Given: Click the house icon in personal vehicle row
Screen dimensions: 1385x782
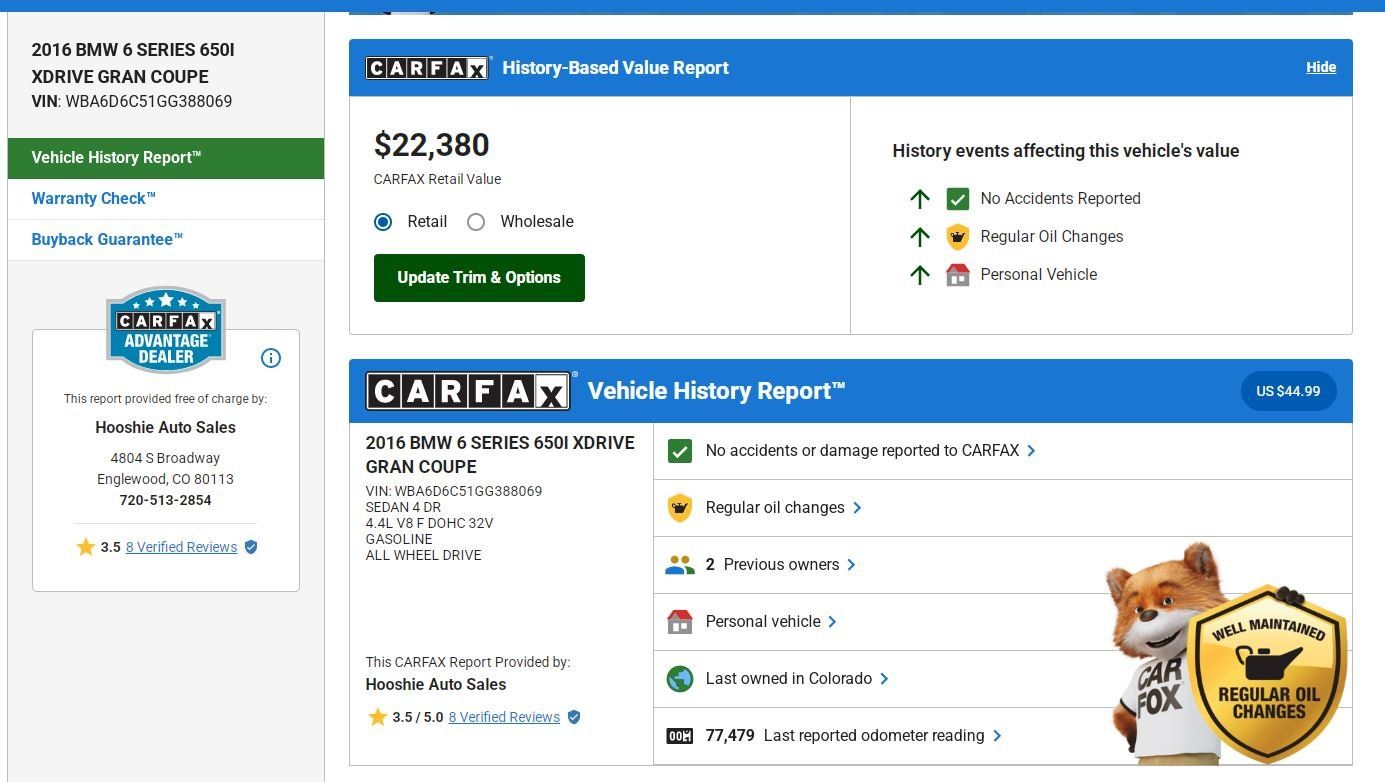Looking at the screenshot, I should pyautogui.click(x=680, y=622).
